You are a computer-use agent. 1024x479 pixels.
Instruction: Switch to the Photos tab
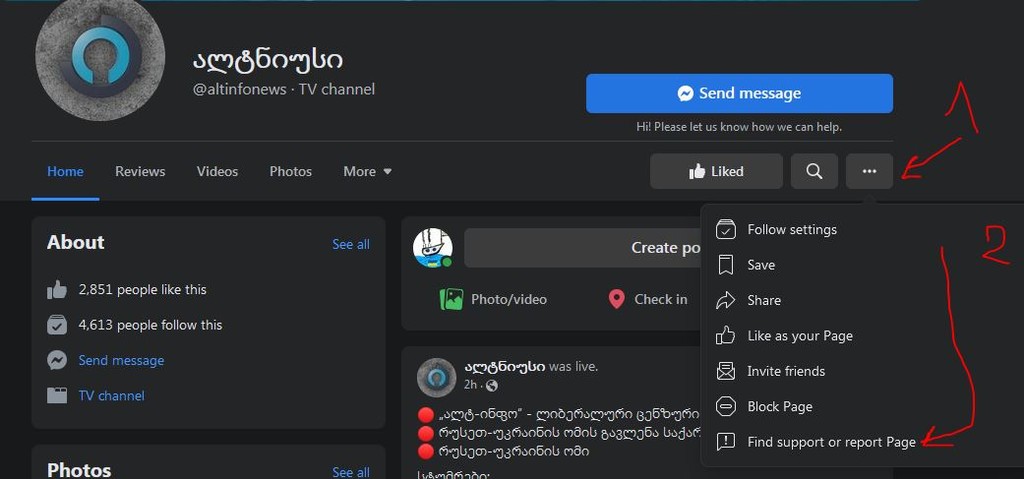(291, 171)
